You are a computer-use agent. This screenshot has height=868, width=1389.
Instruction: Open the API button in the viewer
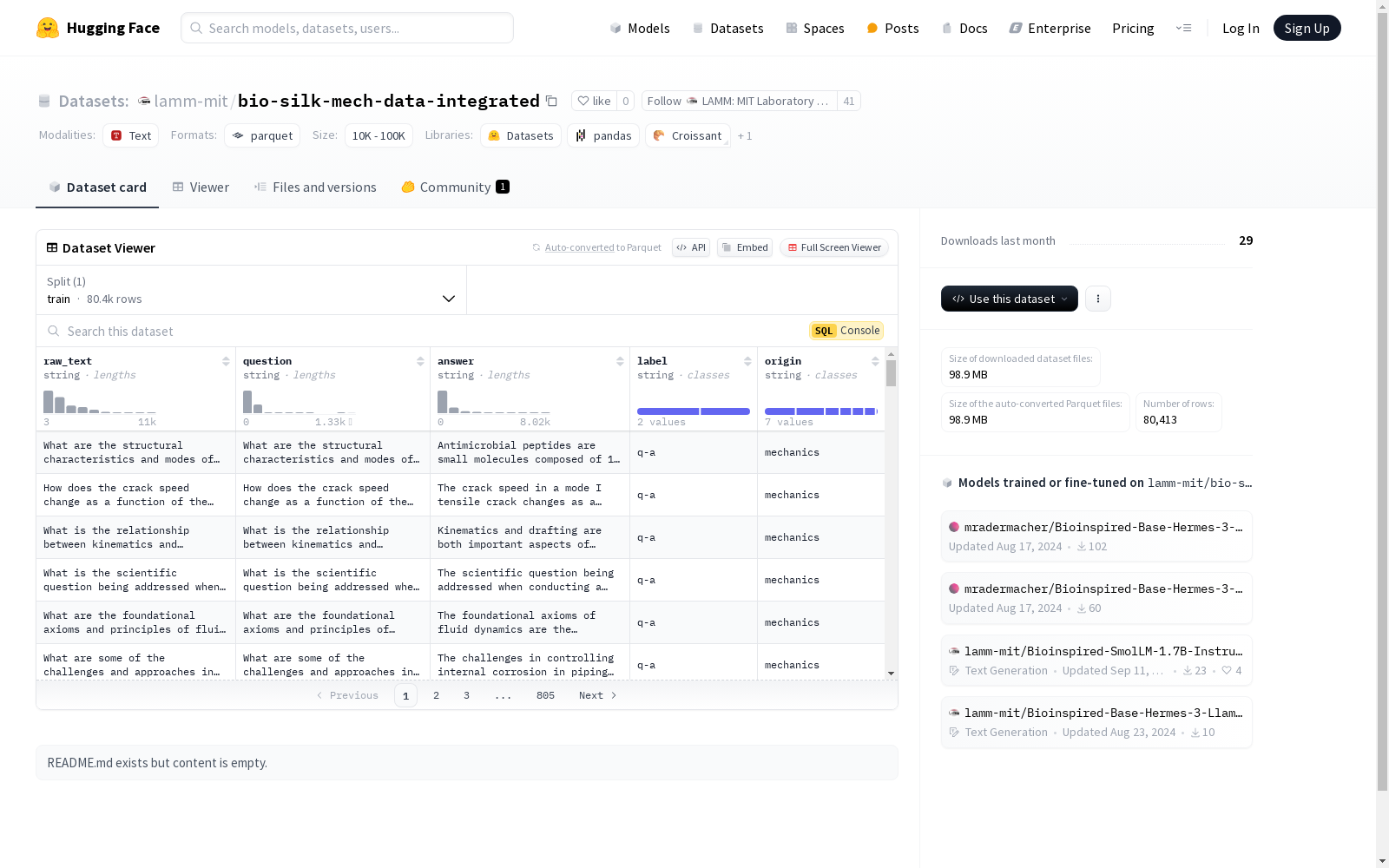pyautogui.click(x=691, y=247)
